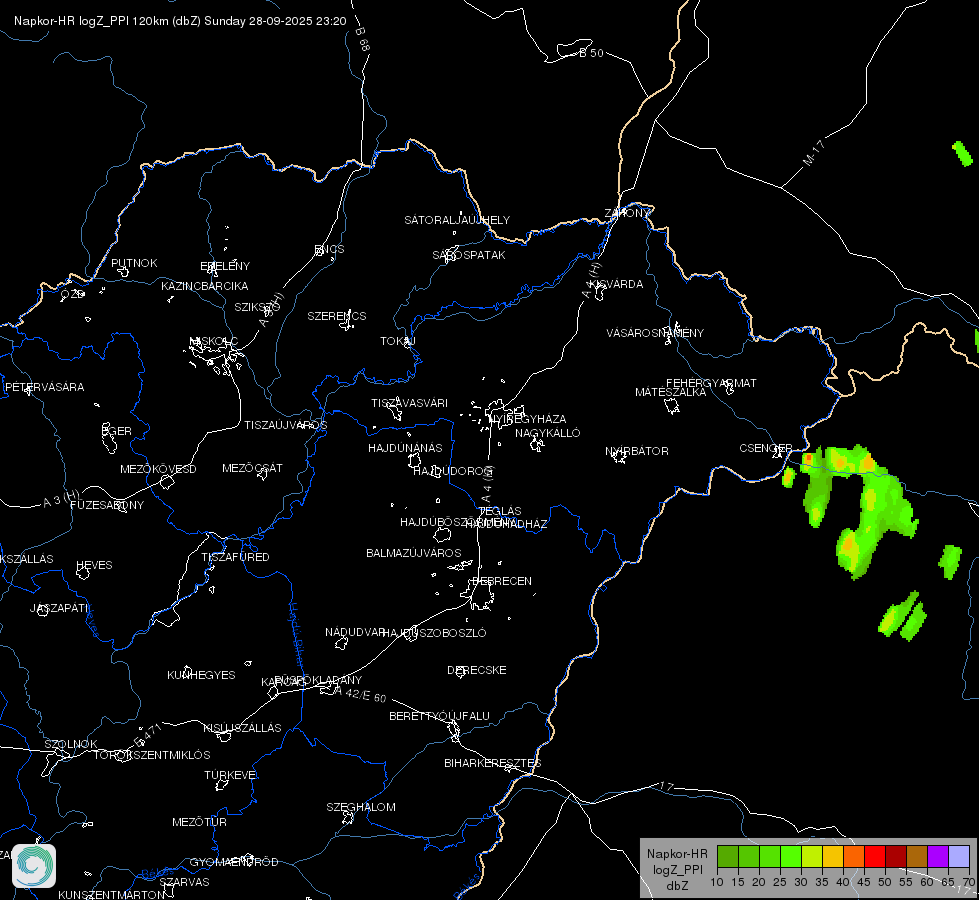Click the SZEGHALOM town label

coord(361,807)
